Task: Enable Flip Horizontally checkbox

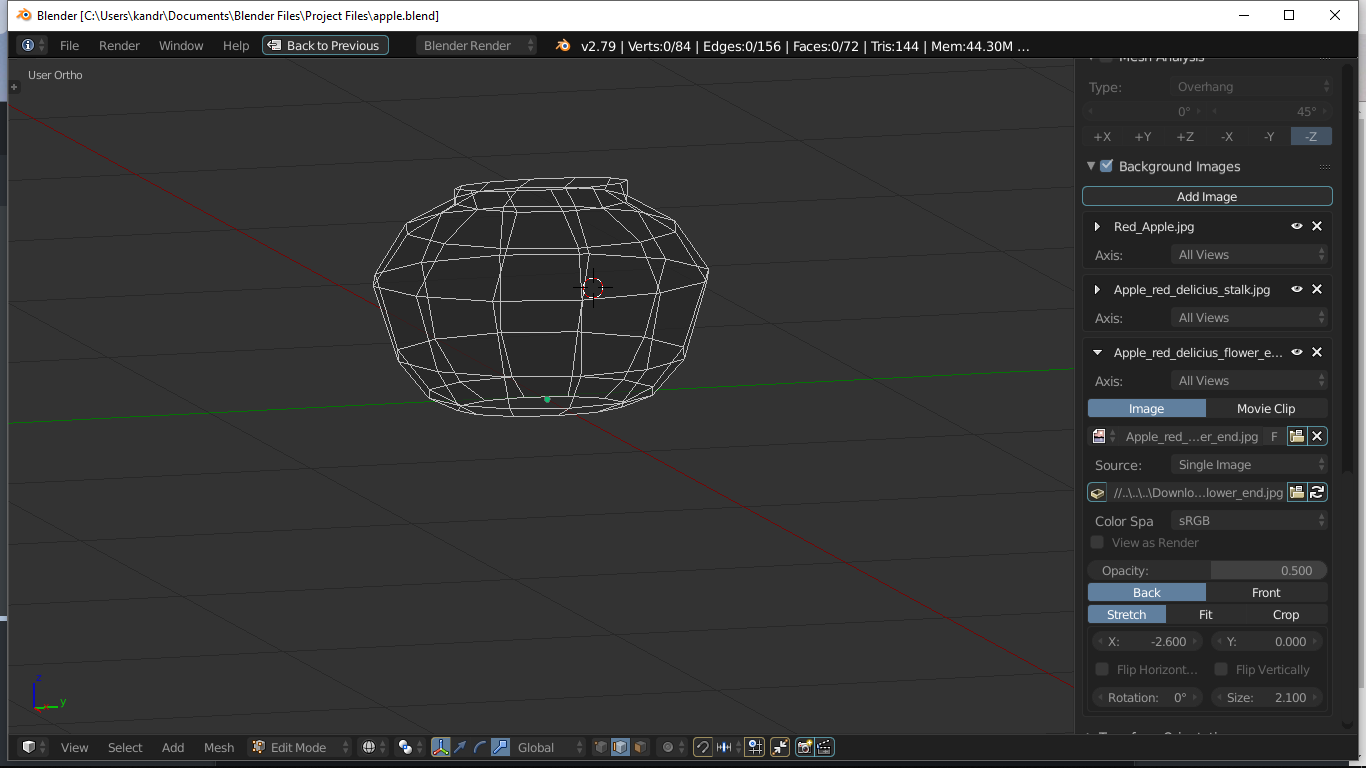Action: click(x=1102, y=669)
